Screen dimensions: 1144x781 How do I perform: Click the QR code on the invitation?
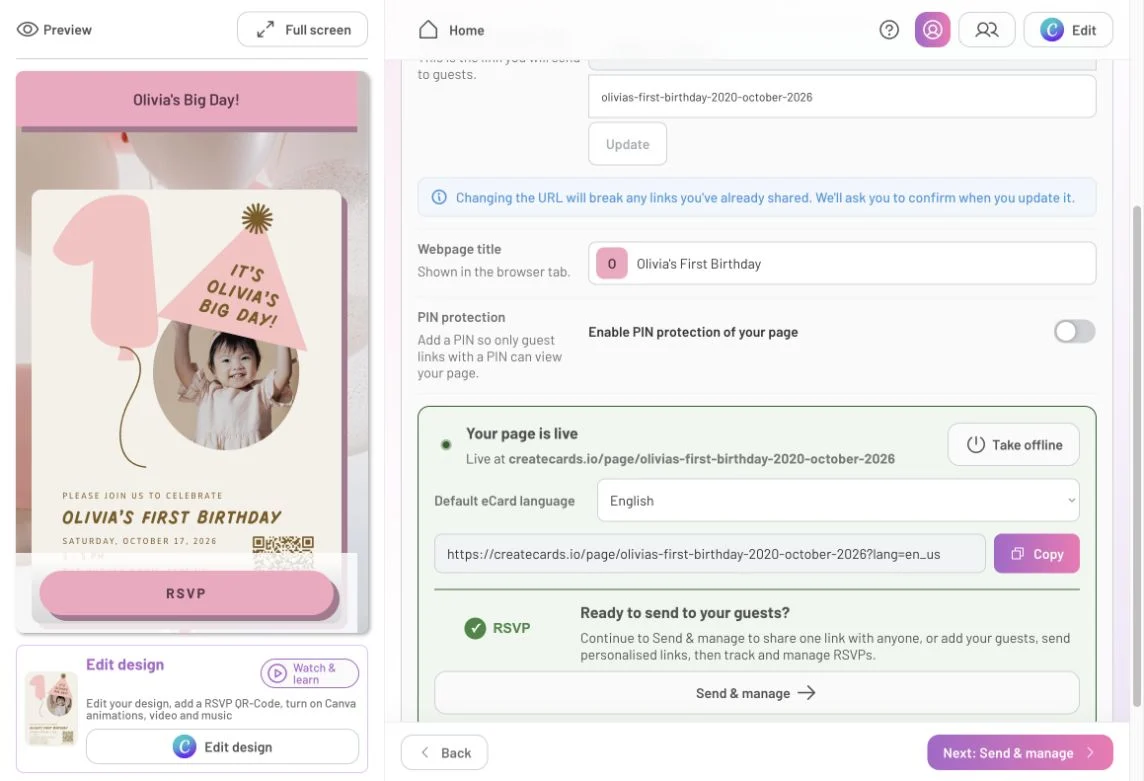tap(283, 553)
